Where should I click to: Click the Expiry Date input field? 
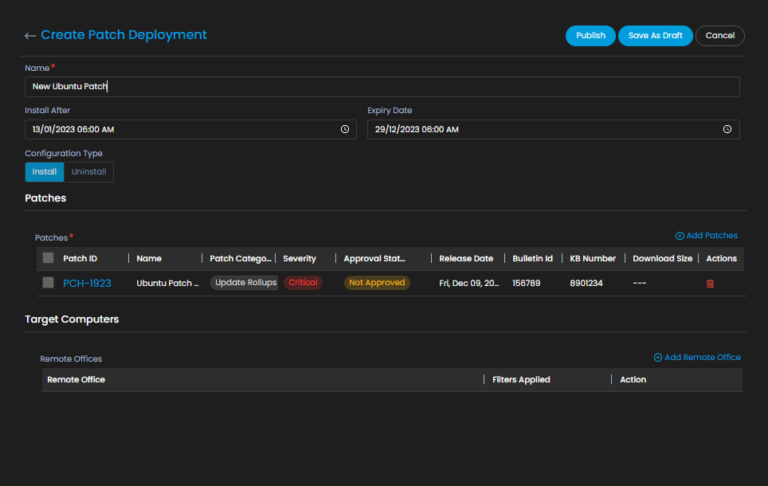pos(540,129)
